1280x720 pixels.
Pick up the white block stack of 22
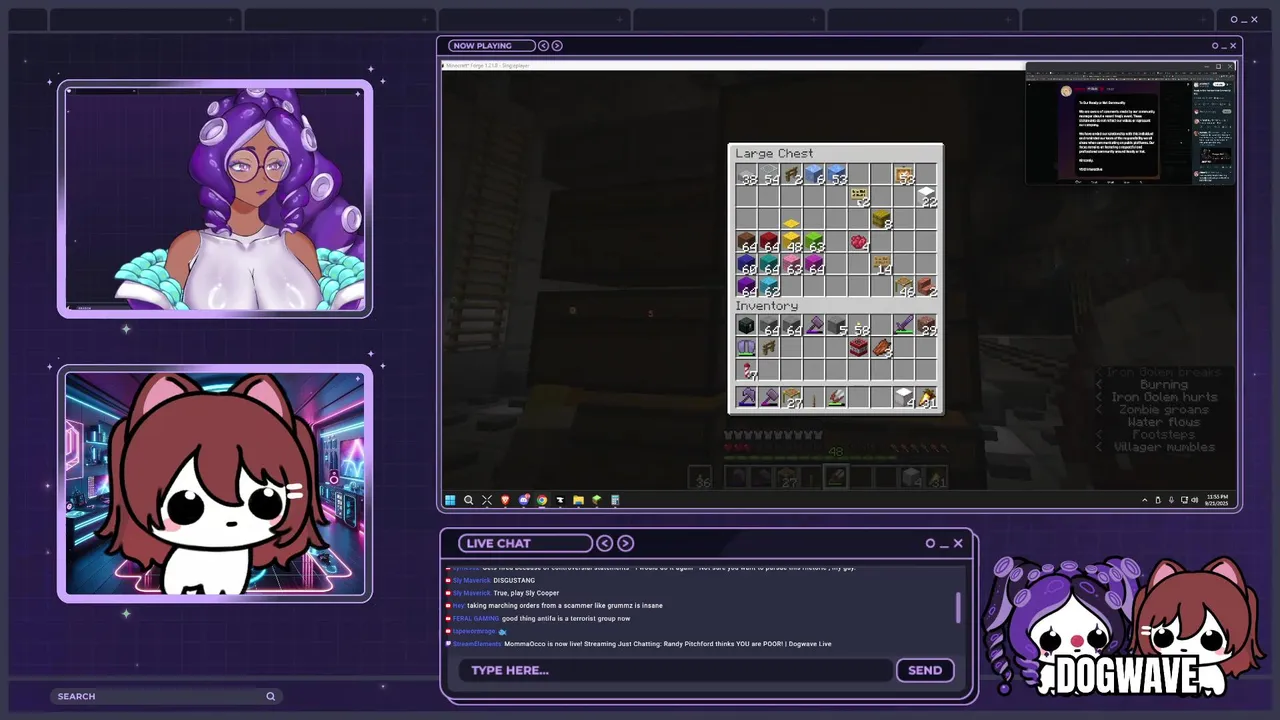click(927, 197)
